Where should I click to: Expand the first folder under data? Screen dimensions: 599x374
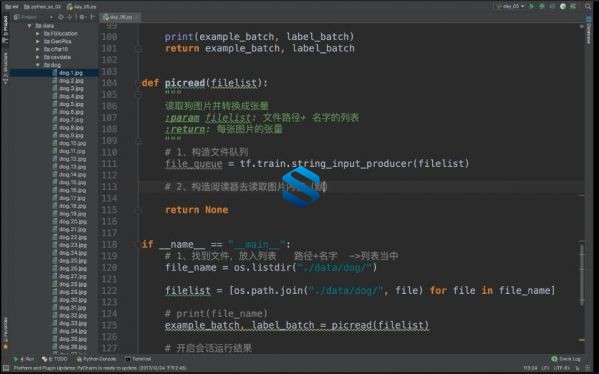coord(37,34)
